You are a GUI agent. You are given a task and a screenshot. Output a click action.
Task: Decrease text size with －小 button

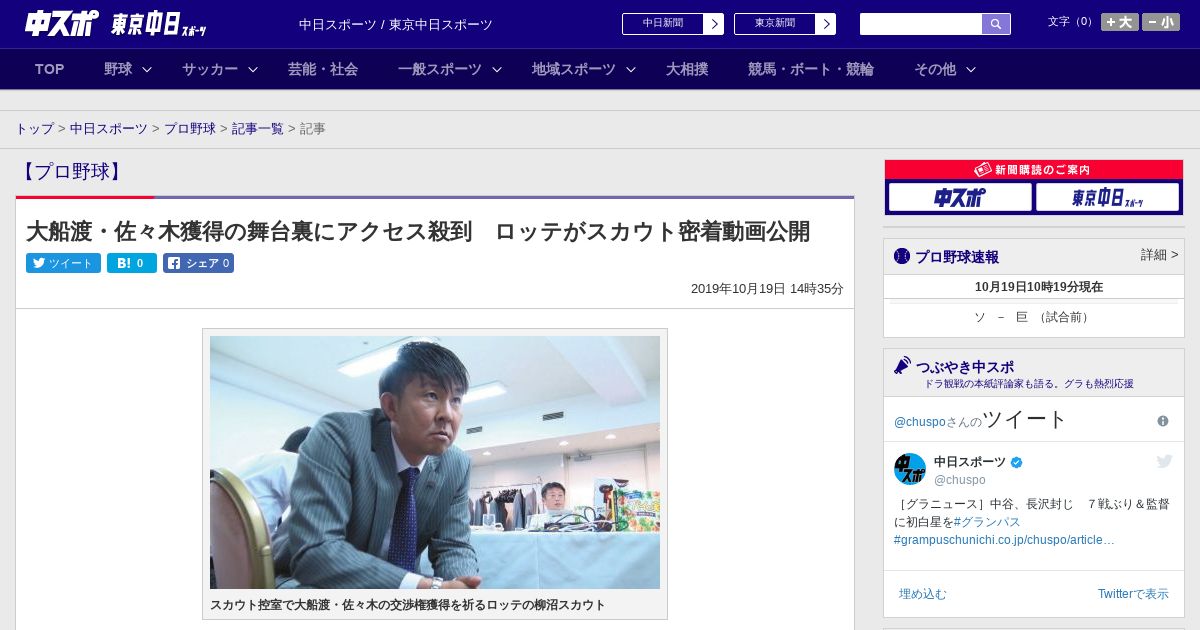(1161, 22)
